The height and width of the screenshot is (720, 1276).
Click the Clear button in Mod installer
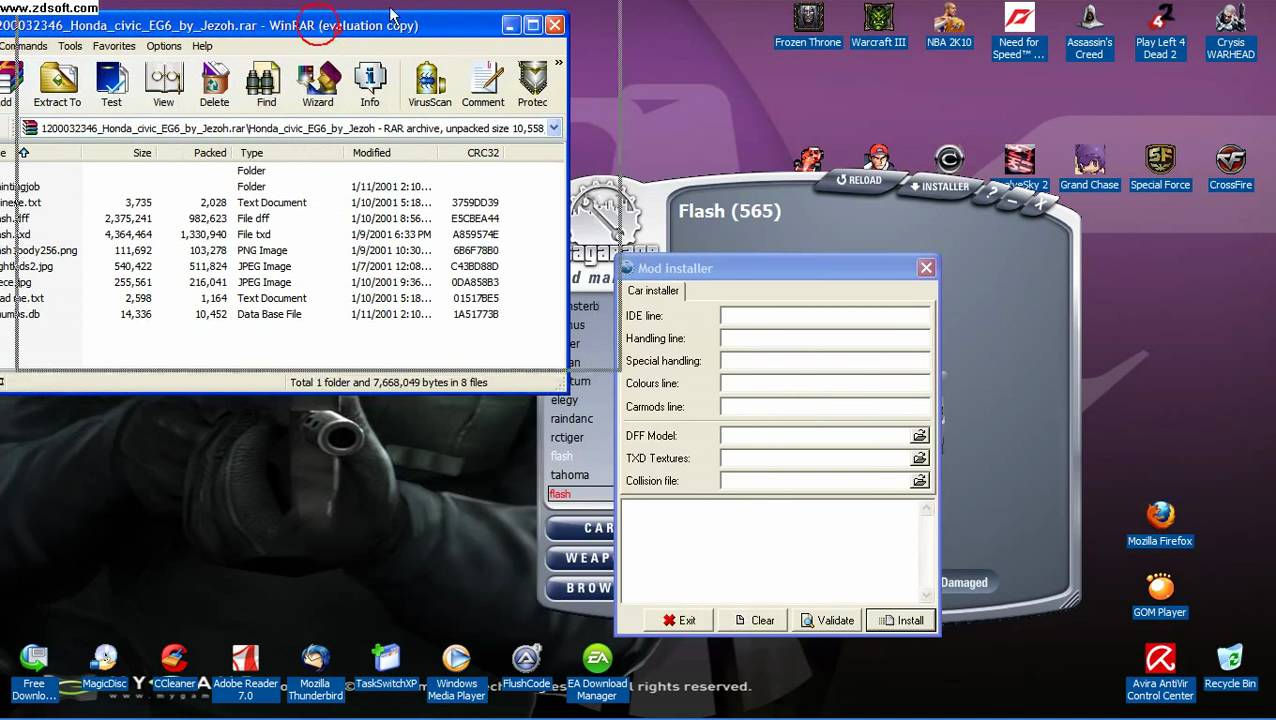754,620
